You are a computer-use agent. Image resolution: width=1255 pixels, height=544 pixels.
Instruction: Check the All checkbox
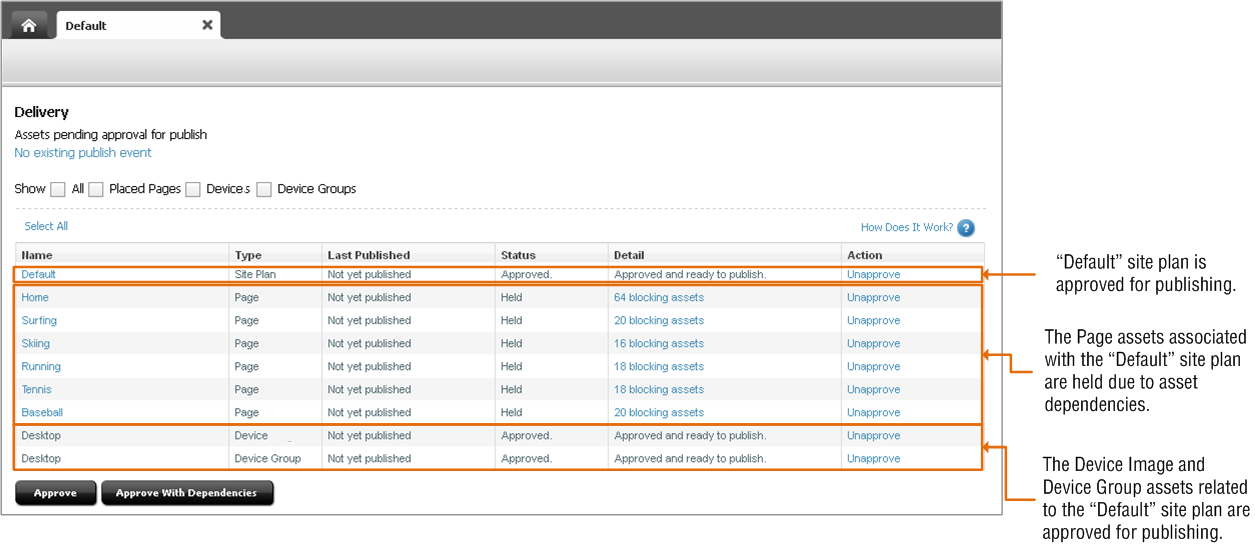click(58, 189)
